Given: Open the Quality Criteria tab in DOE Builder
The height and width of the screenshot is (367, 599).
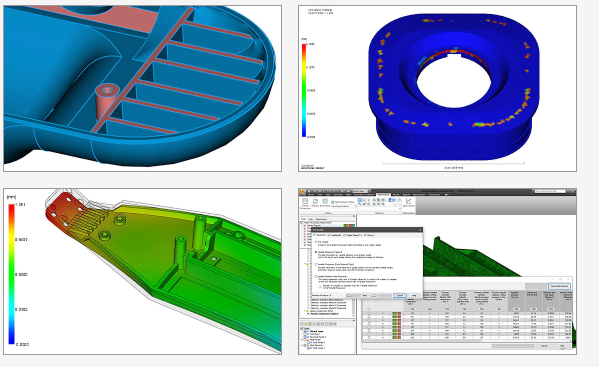Looking at the screenshot, I should (x=353, y=235).
